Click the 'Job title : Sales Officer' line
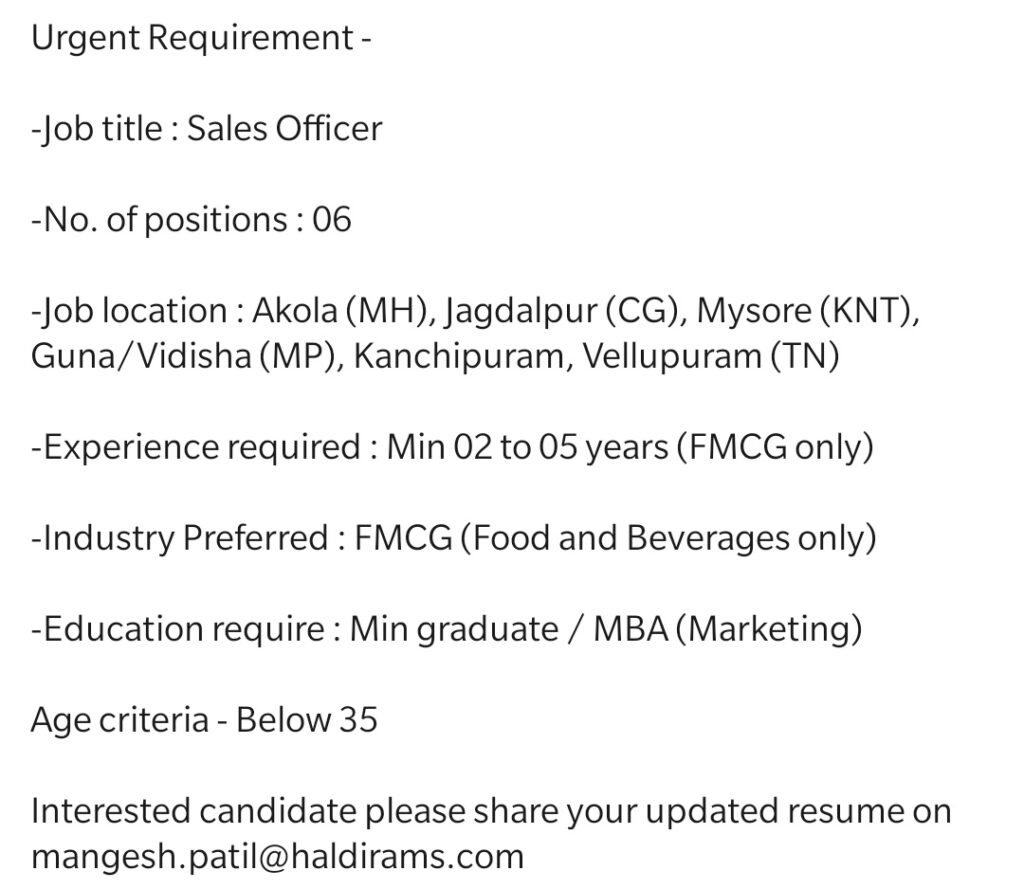The image size is (1024, 889). 206,129
